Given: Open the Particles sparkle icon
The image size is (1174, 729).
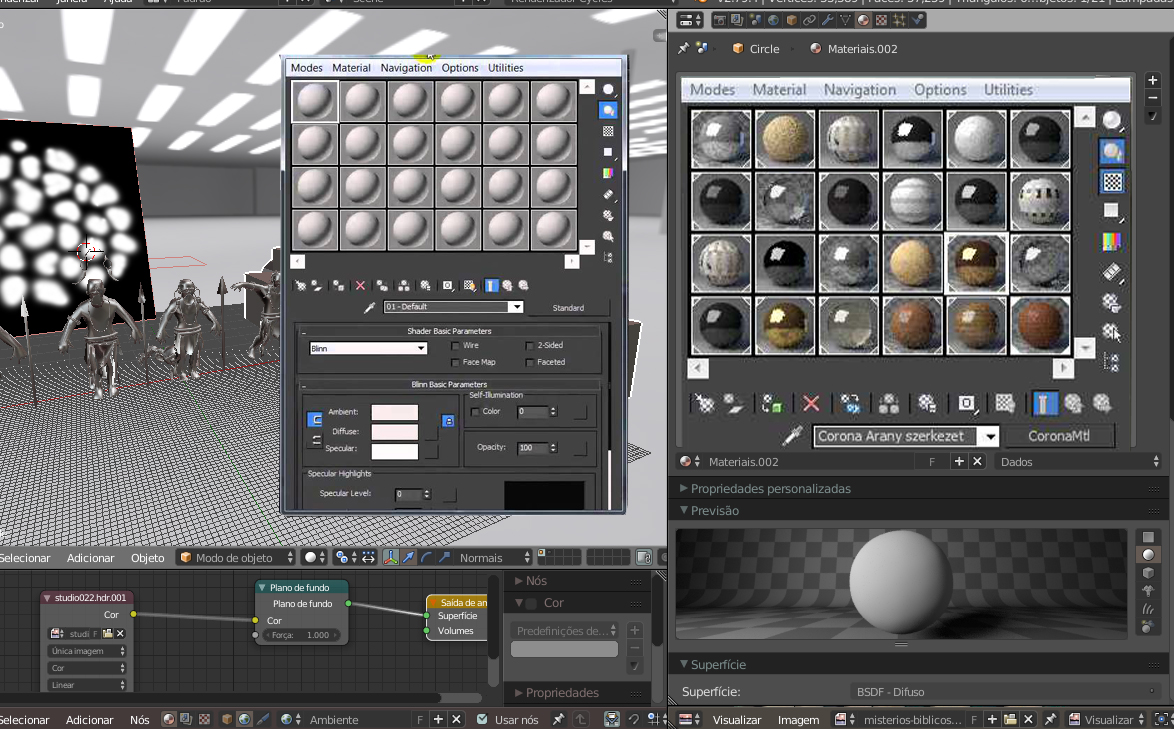Looking at the screenshot, I should 899,20.
